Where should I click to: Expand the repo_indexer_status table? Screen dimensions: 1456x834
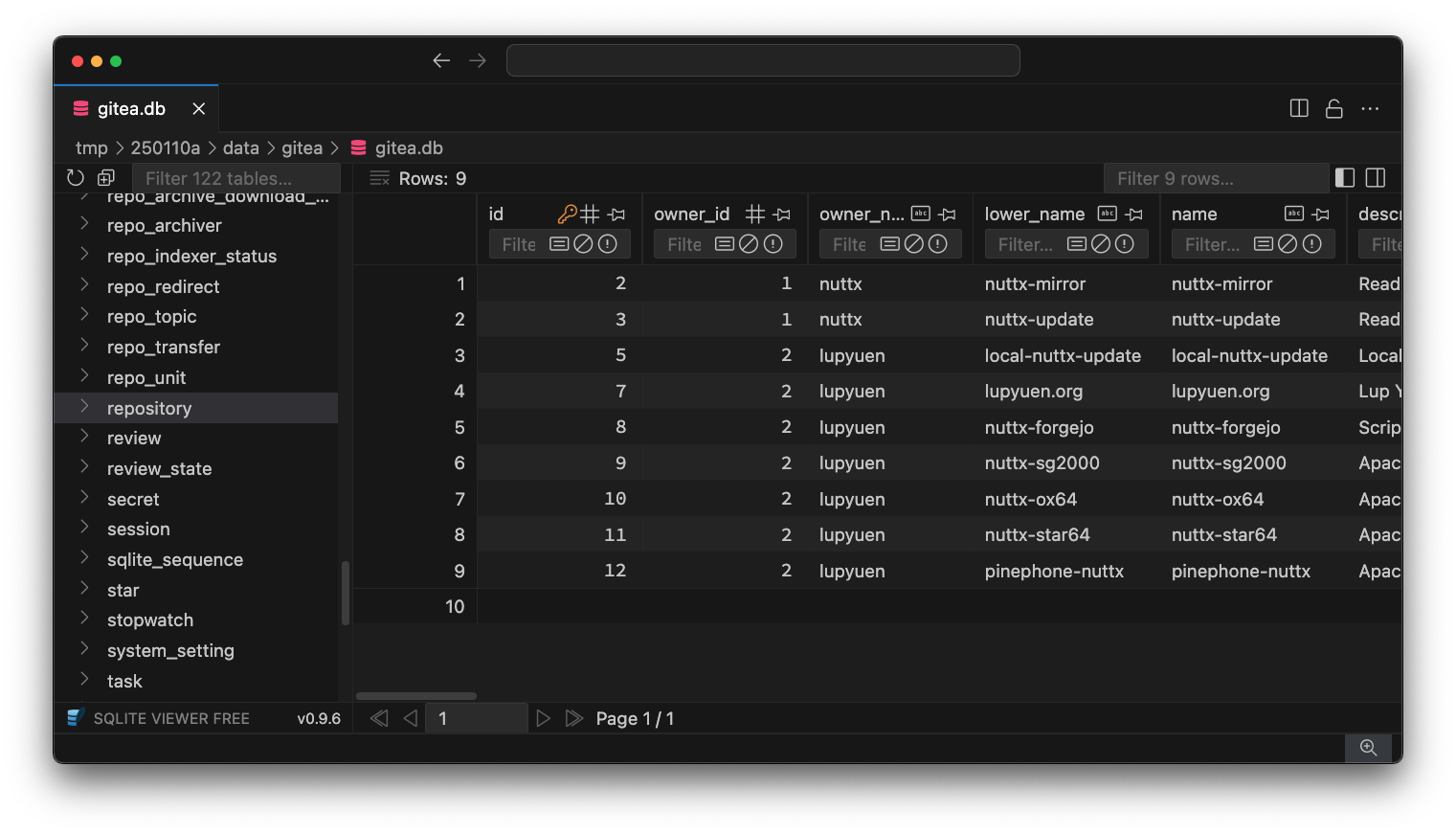coord(84,255)
